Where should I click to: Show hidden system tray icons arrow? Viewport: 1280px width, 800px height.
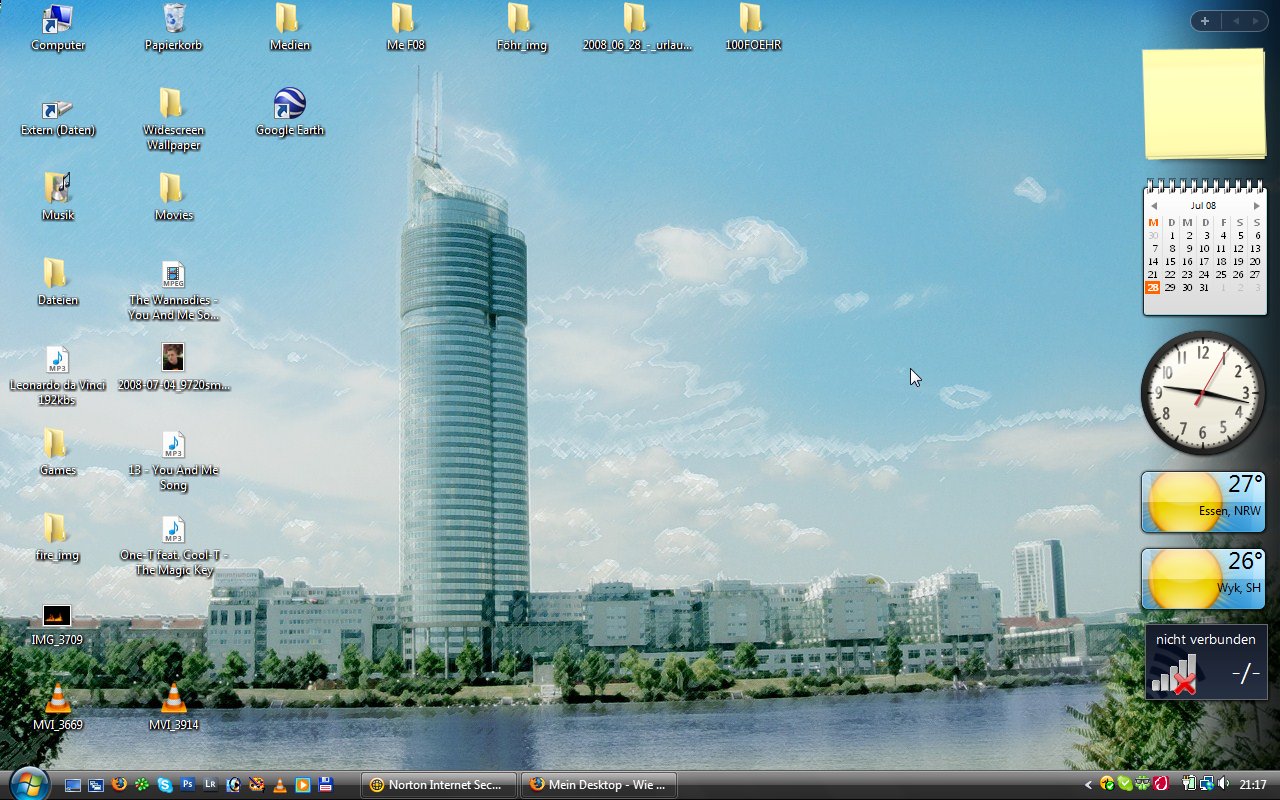pyautogui.click(x=1089, y=785)
